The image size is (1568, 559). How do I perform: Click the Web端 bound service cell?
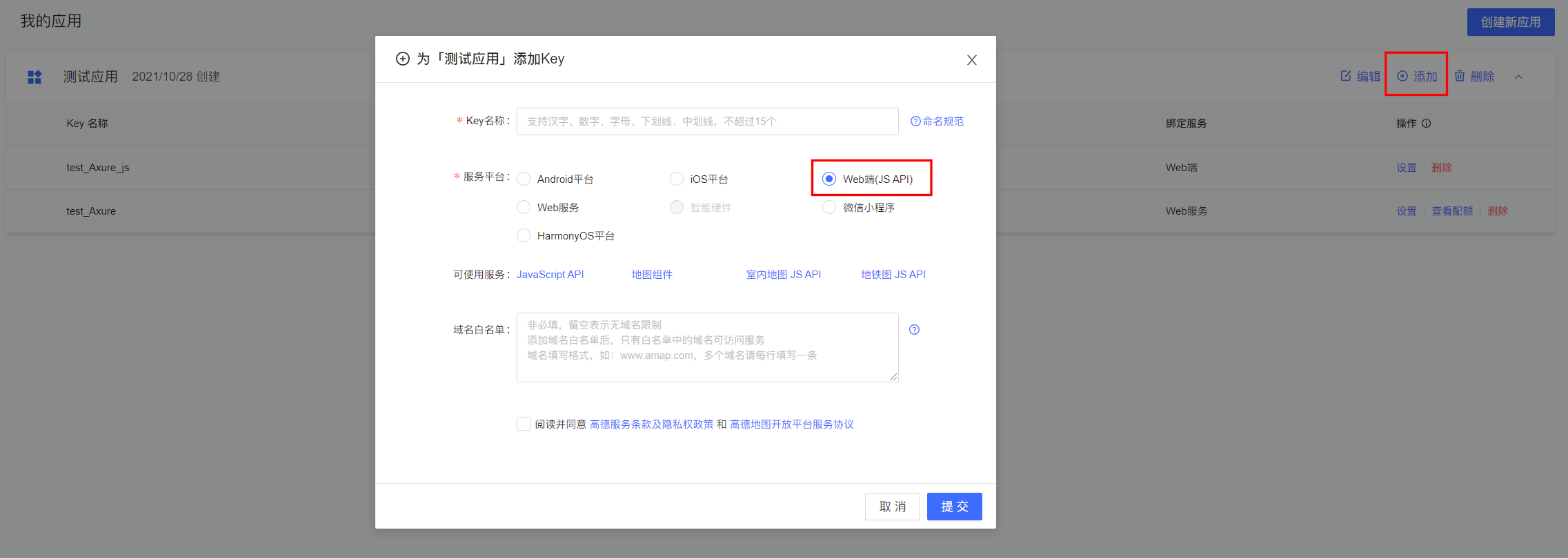click(1182, 168)
